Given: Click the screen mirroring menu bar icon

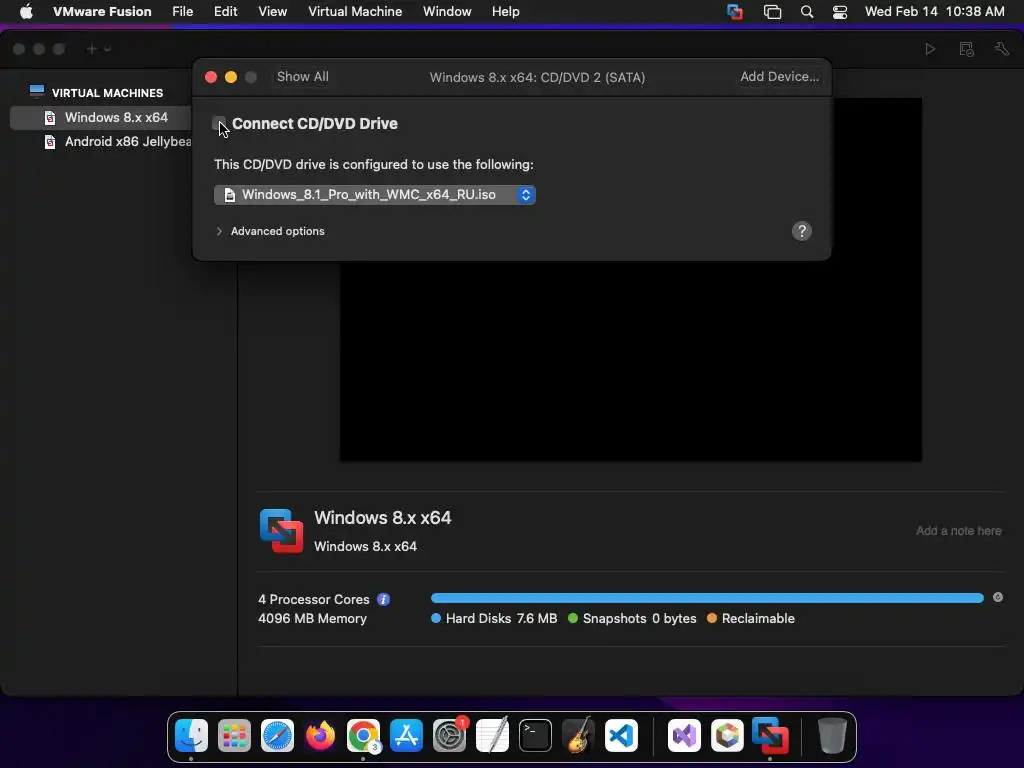Looking at the screenshot, I should point(773,12).
